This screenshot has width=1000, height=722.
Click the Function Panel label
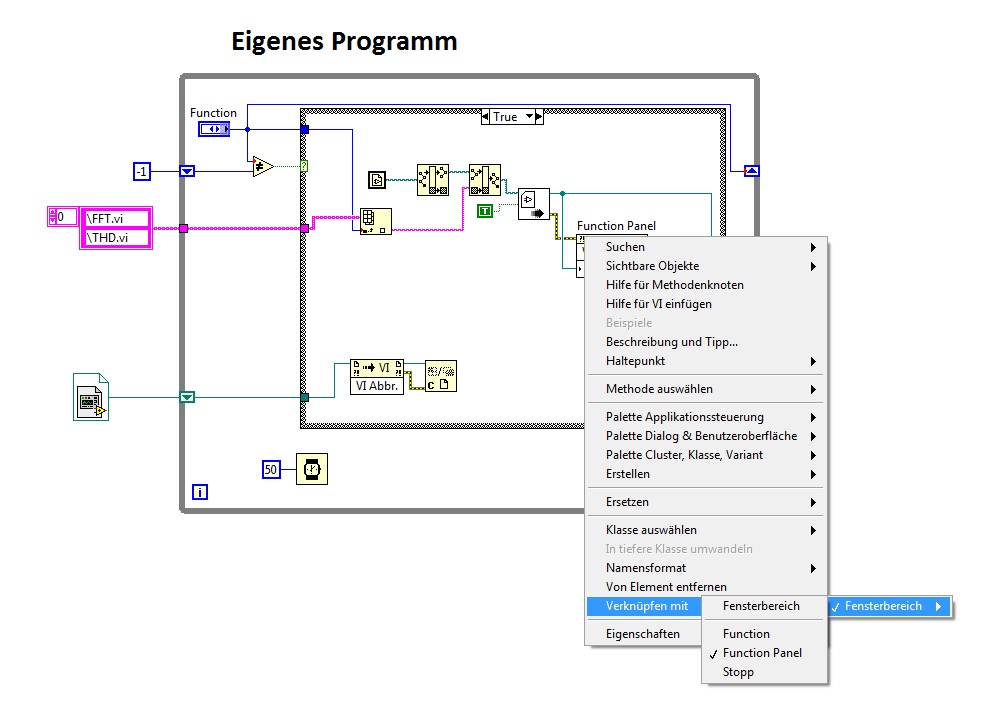point(616,226)
